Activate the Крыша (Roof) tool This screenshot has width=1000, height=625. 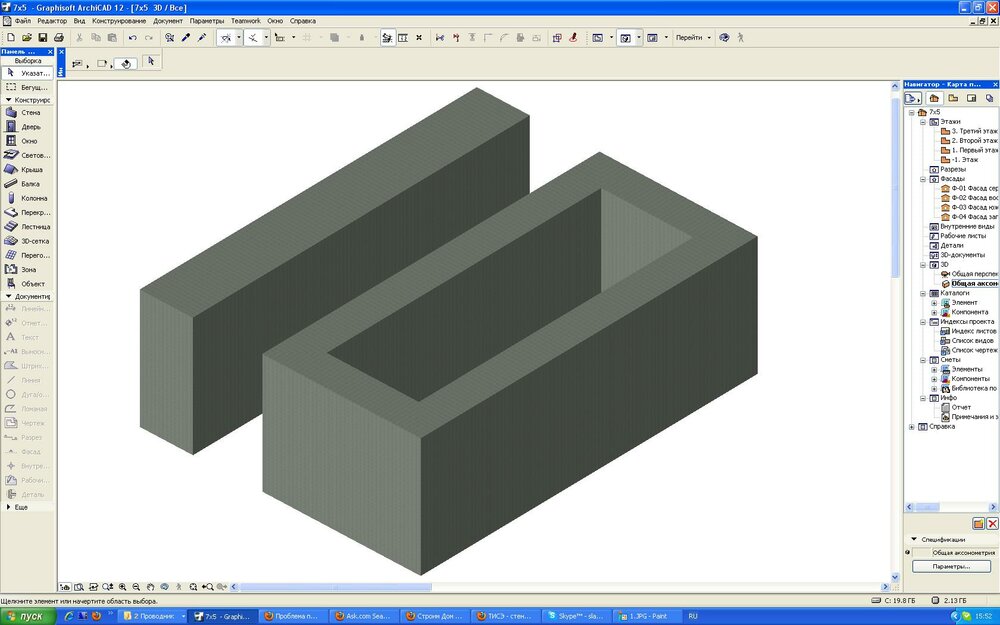(x=30, y=170)
